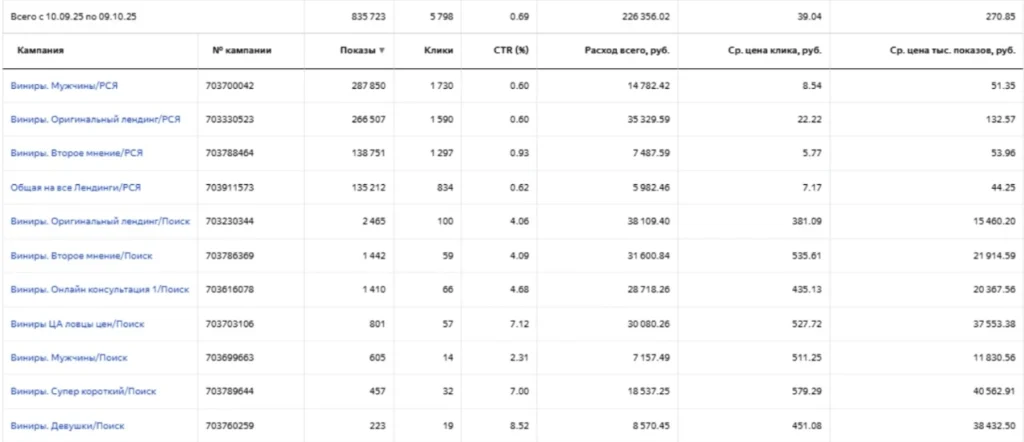Sort by Ср. цена клика header
This screenshot has width=1024, height=442.
(774, 50)
